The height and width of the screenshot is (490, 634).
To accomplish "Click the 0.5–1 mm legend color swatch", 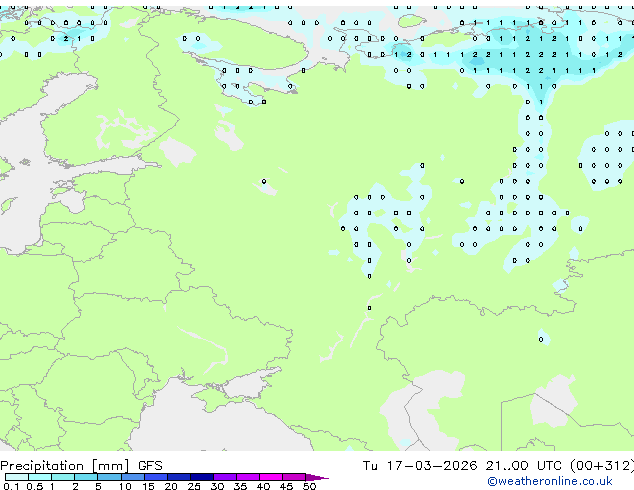I will (x=40, y=477).
